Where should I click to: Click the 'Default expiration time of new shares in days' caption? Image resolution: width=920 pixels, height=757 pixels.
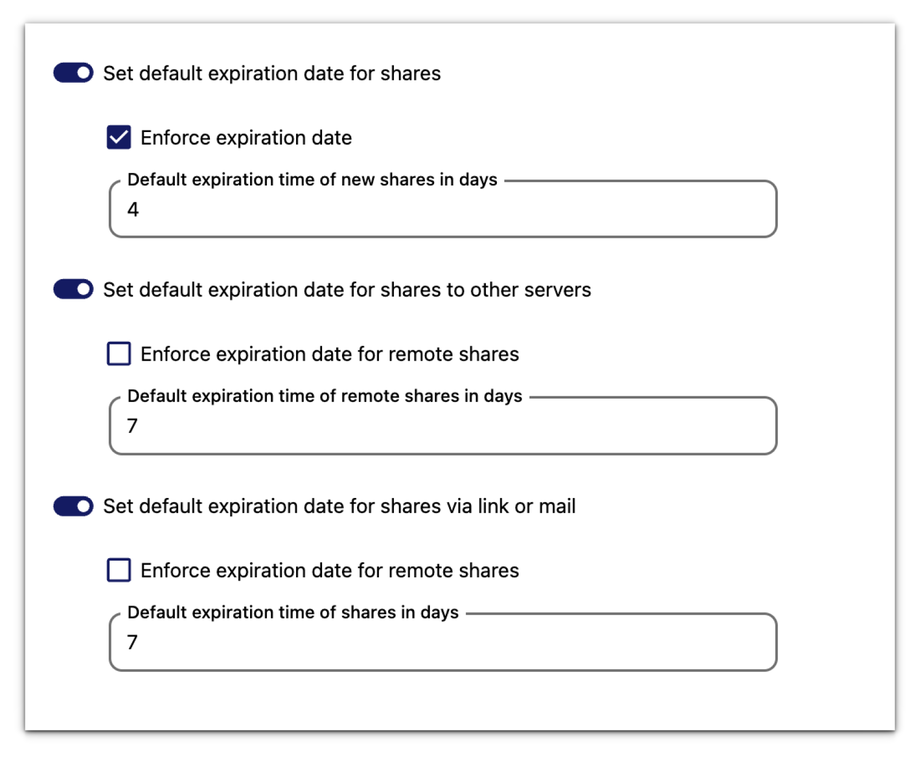312,180
